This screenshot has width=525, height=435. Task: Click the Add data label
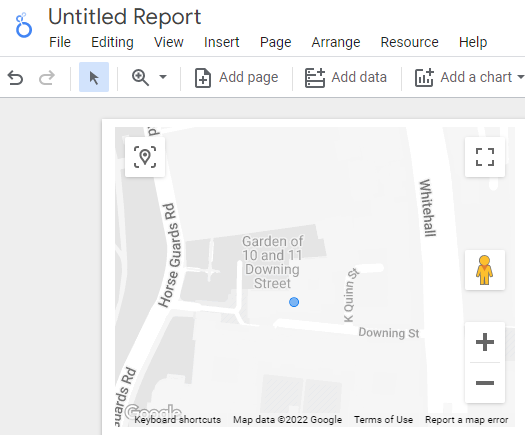[x=359, y=77]
